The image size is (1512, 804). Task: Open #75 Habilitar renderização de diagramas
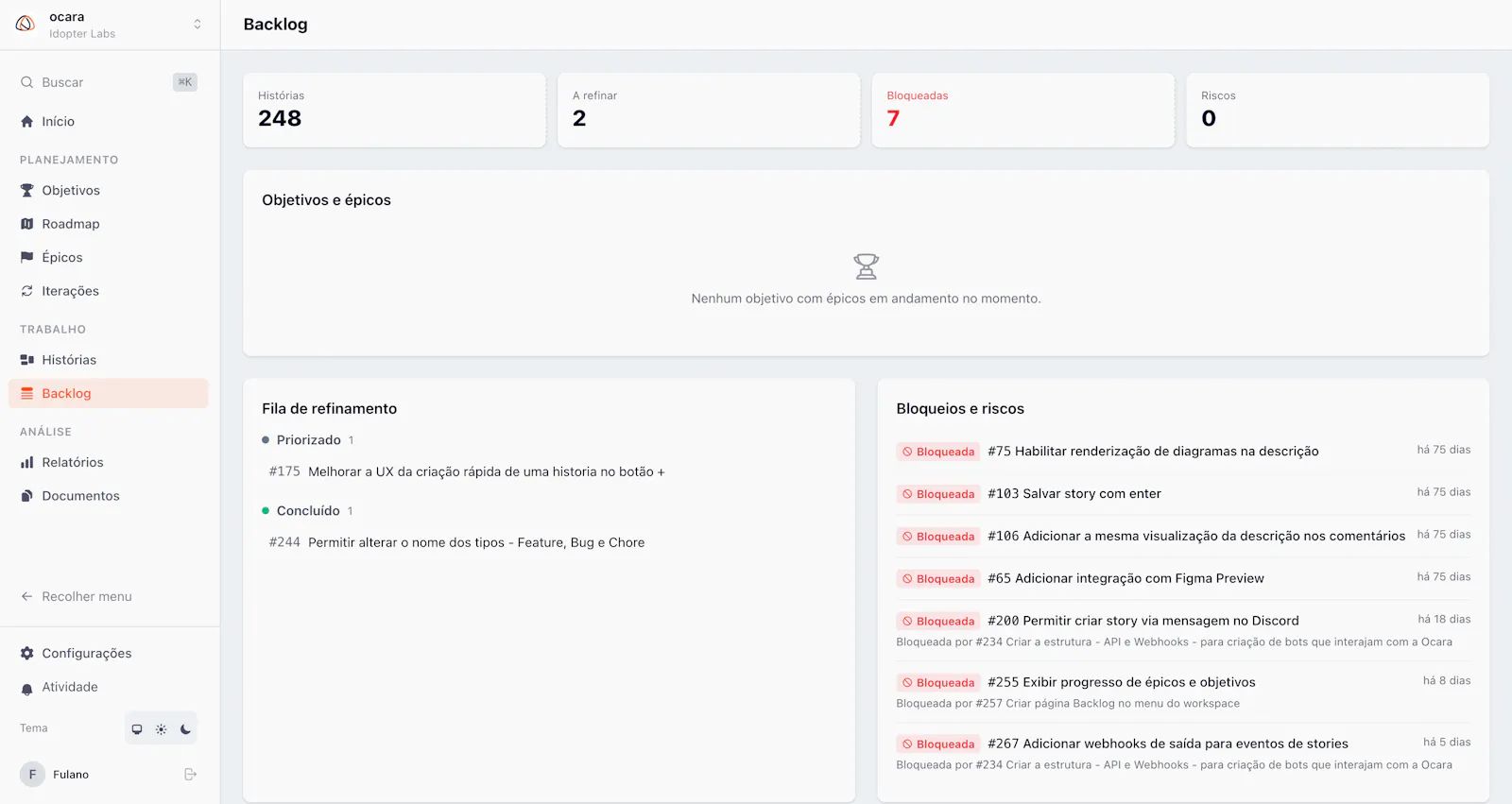tap(1153, 452)
